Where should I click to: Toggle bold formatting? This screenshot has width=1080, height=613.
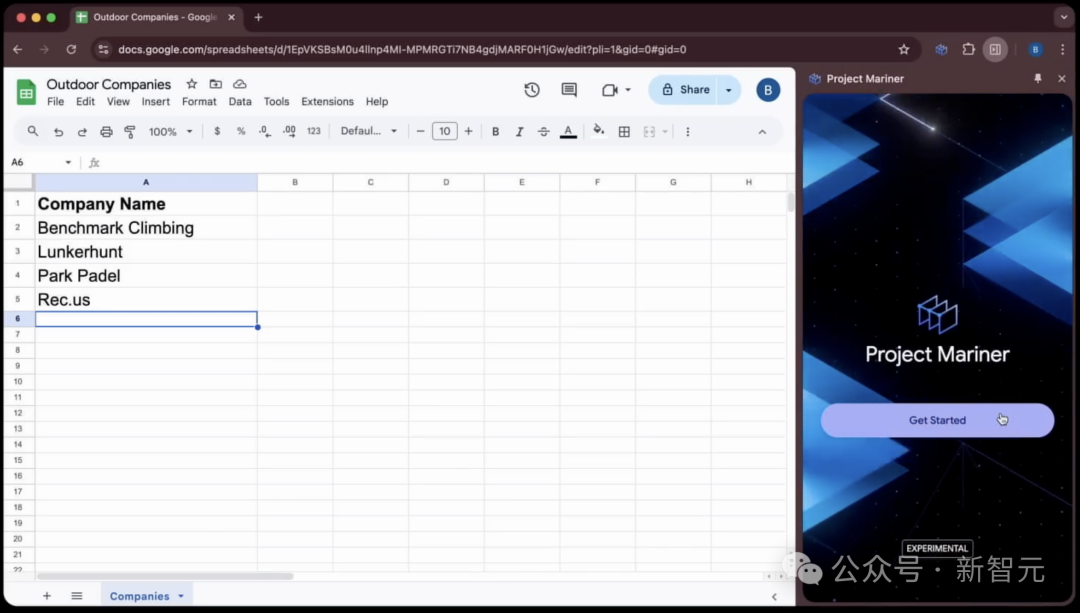(495, 132)
